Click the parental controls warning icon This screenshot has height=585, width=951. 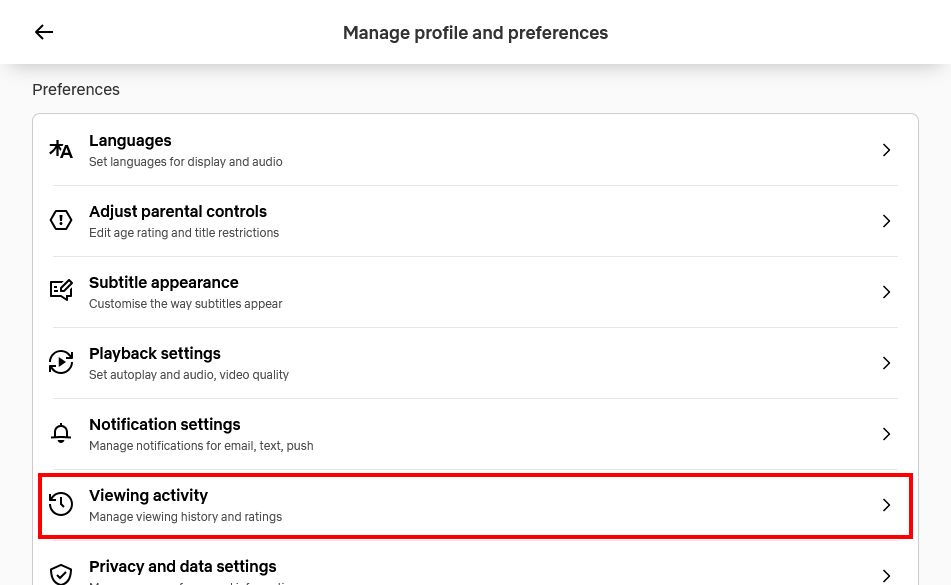(61, 220)
